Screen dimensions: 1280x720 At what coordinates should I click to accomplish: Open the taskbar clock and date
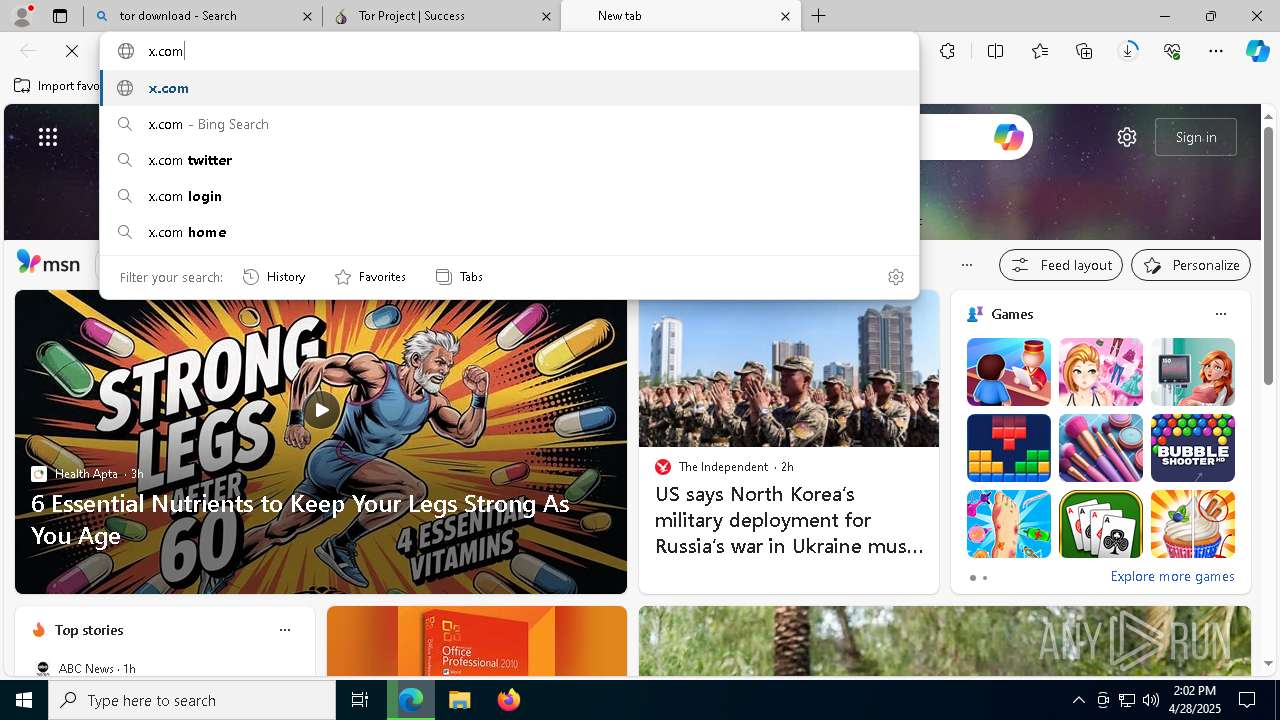tap(1194, 700)
